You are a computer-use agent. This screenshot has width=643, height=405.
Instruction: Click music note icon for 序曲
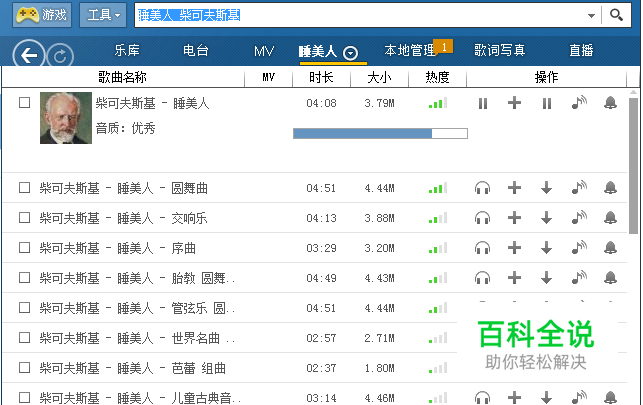click(579, 247)
